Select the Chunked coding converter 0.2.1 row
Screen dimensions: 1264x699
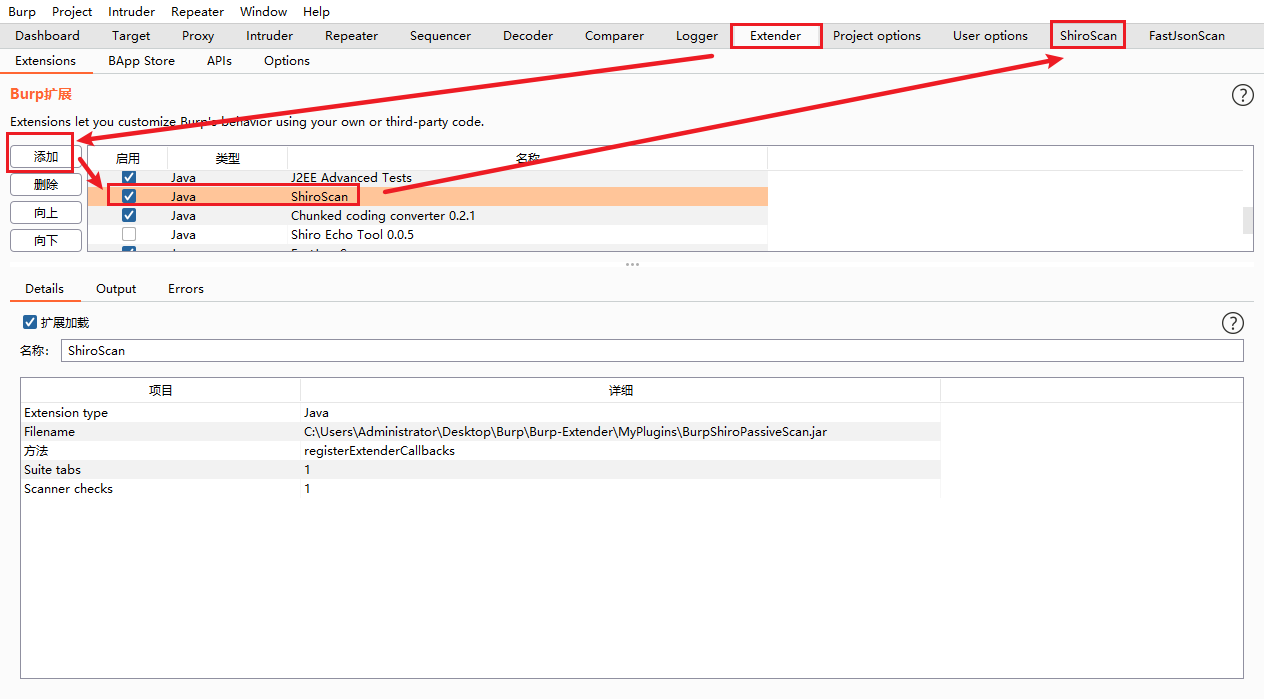(x=428, y=216)
